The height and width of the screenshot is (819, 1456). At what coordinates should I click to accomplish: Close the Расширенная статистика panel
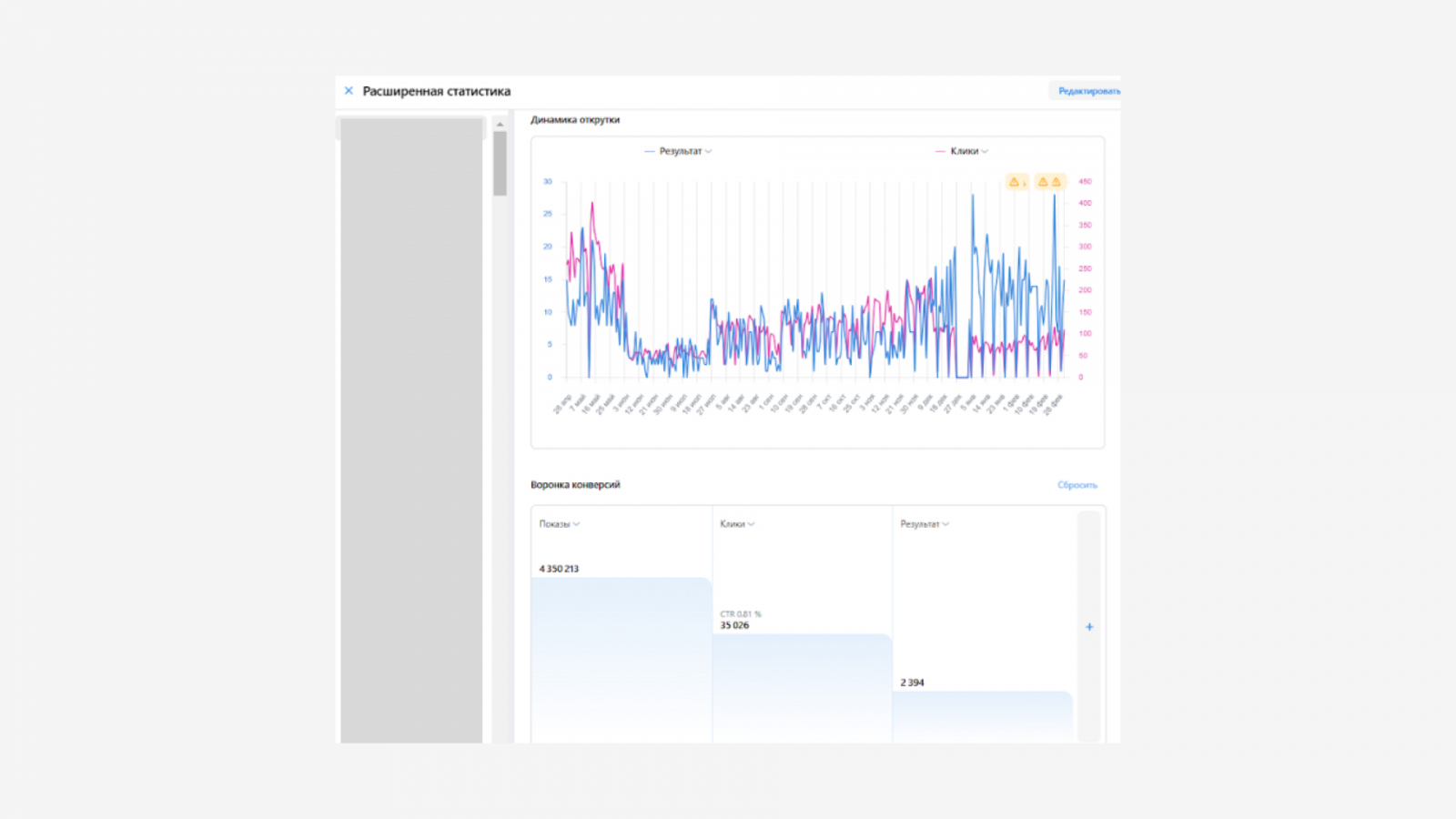(349, 91)
